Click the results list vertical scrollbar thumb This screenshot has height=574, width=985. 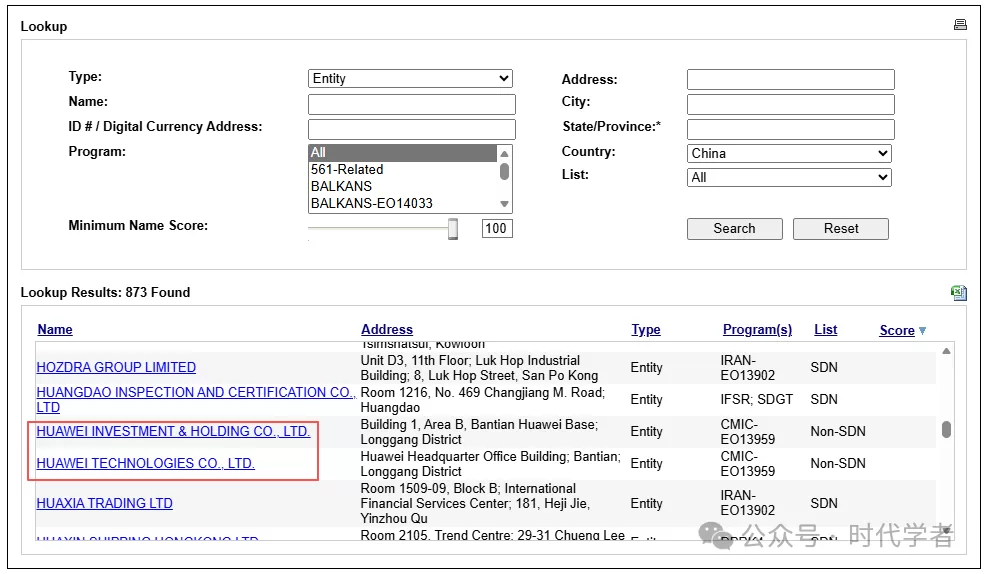pos(946,429)
